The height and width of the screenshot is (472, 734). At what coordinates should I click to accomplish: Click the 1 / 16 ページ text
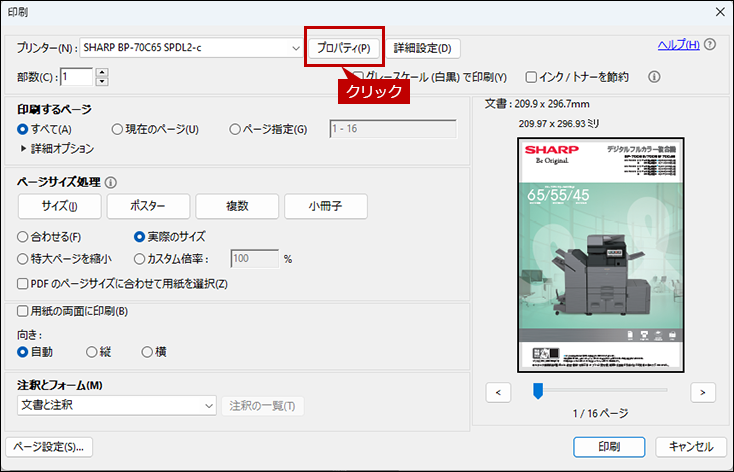(600, 414)
